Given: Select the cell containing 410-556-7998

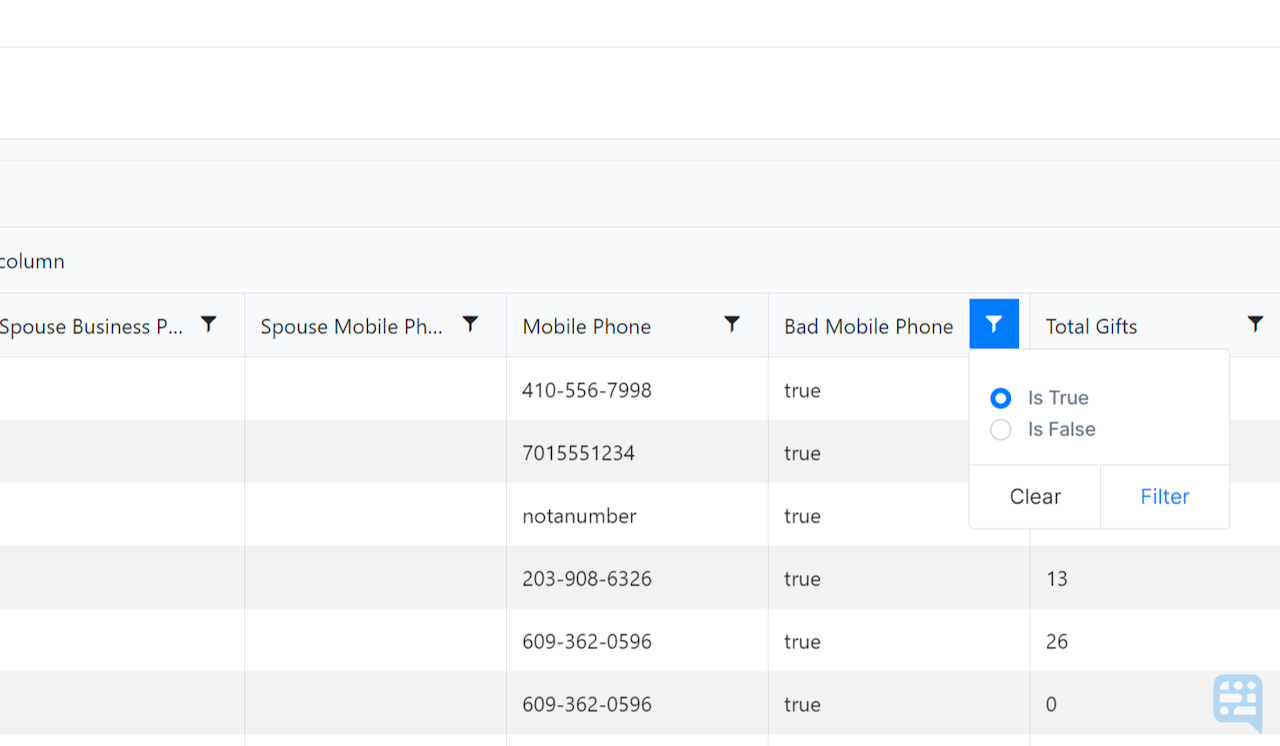Looking at the screenshot, I should 586,390.
